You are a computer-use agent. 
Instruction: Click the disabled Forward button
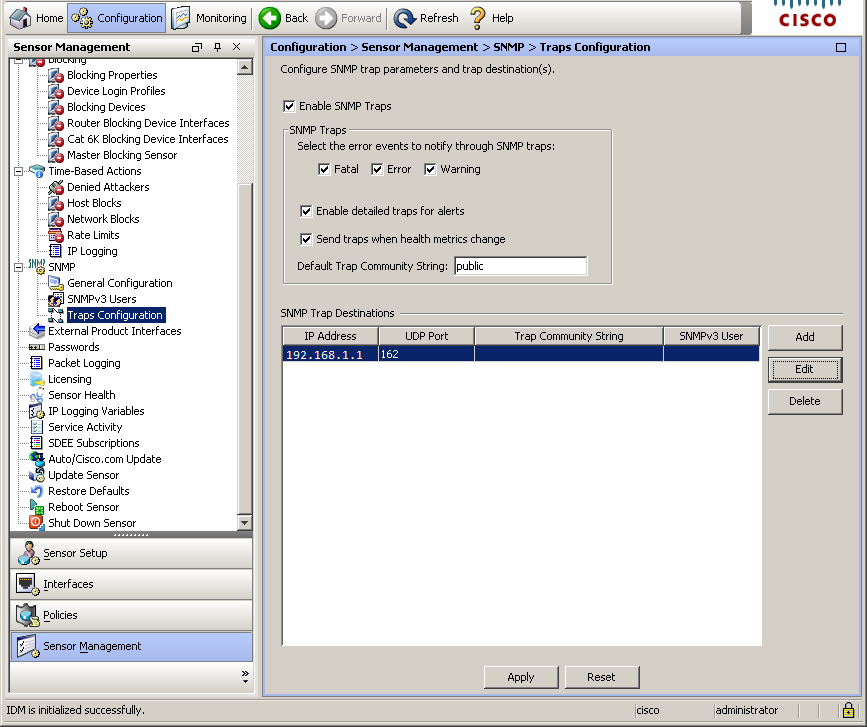(349, 18)
